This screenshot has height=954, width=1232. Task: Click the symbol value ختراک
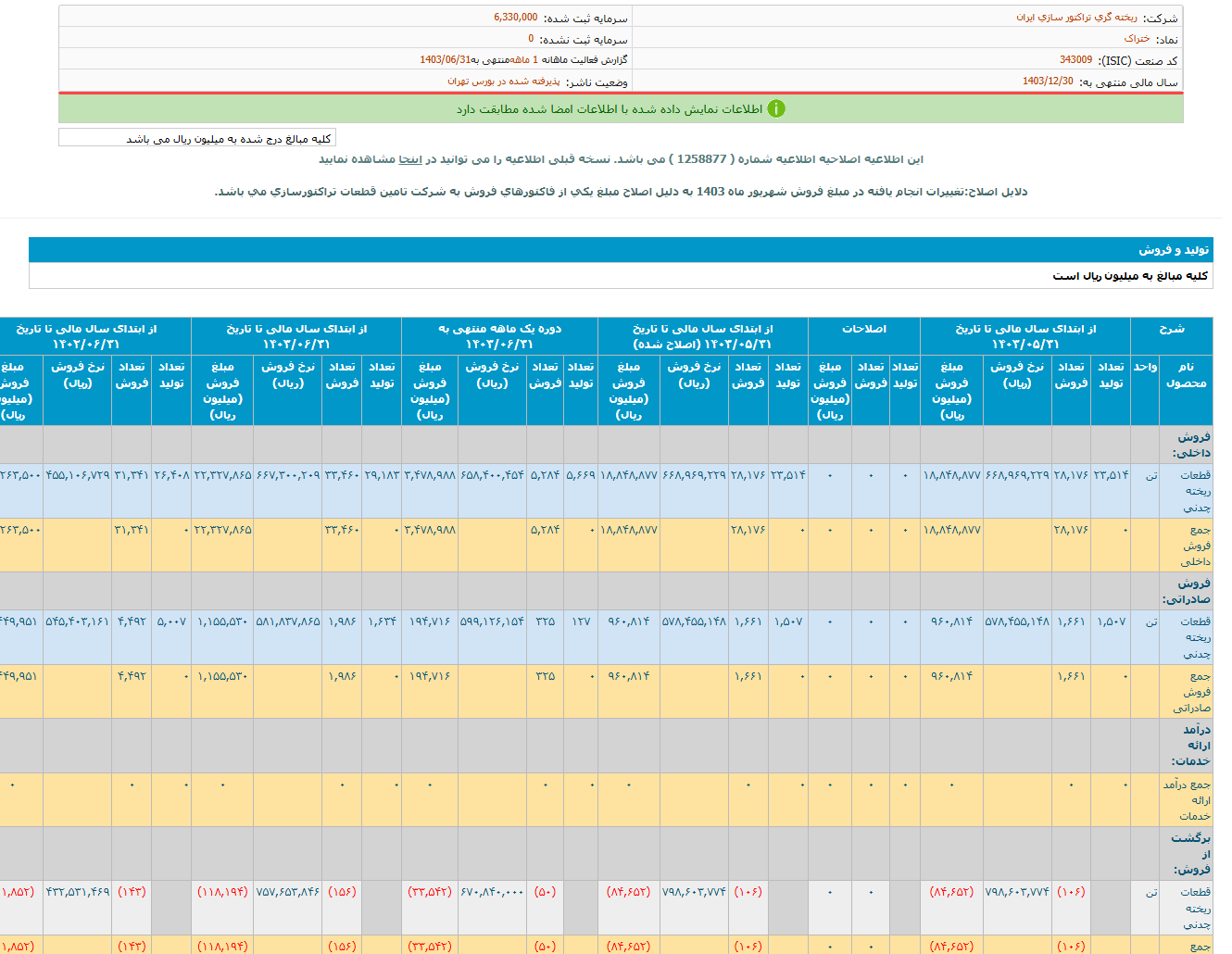[1137, 39]
